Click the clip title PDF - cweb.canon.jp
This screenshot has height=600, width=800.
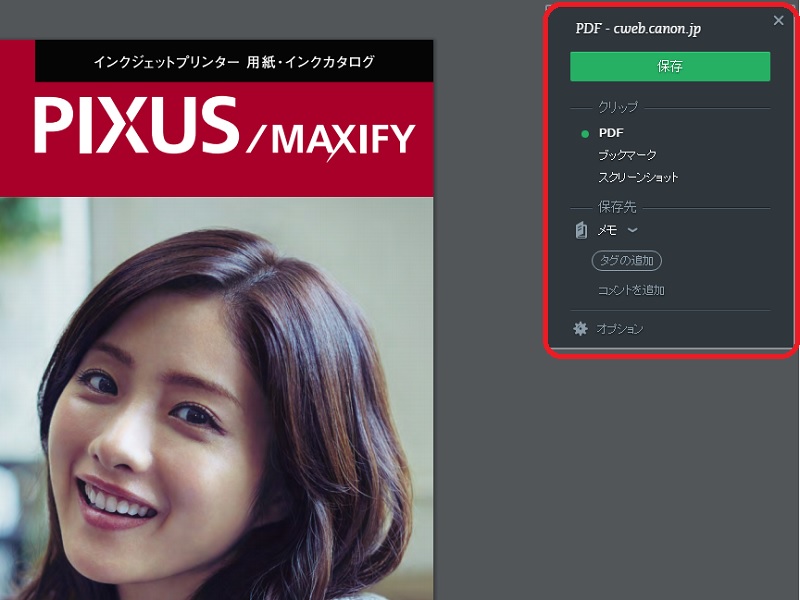[x=638, y=29]
